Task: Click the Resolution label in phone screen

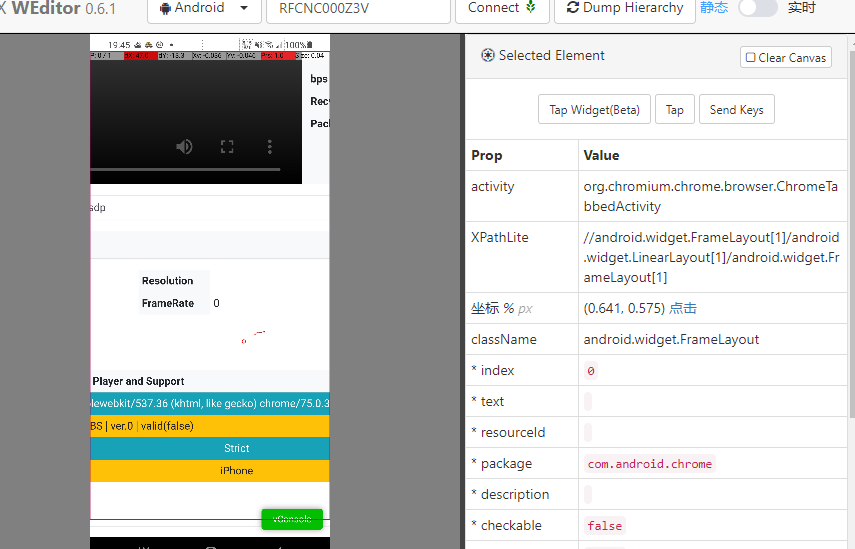Action: [167, 281]
